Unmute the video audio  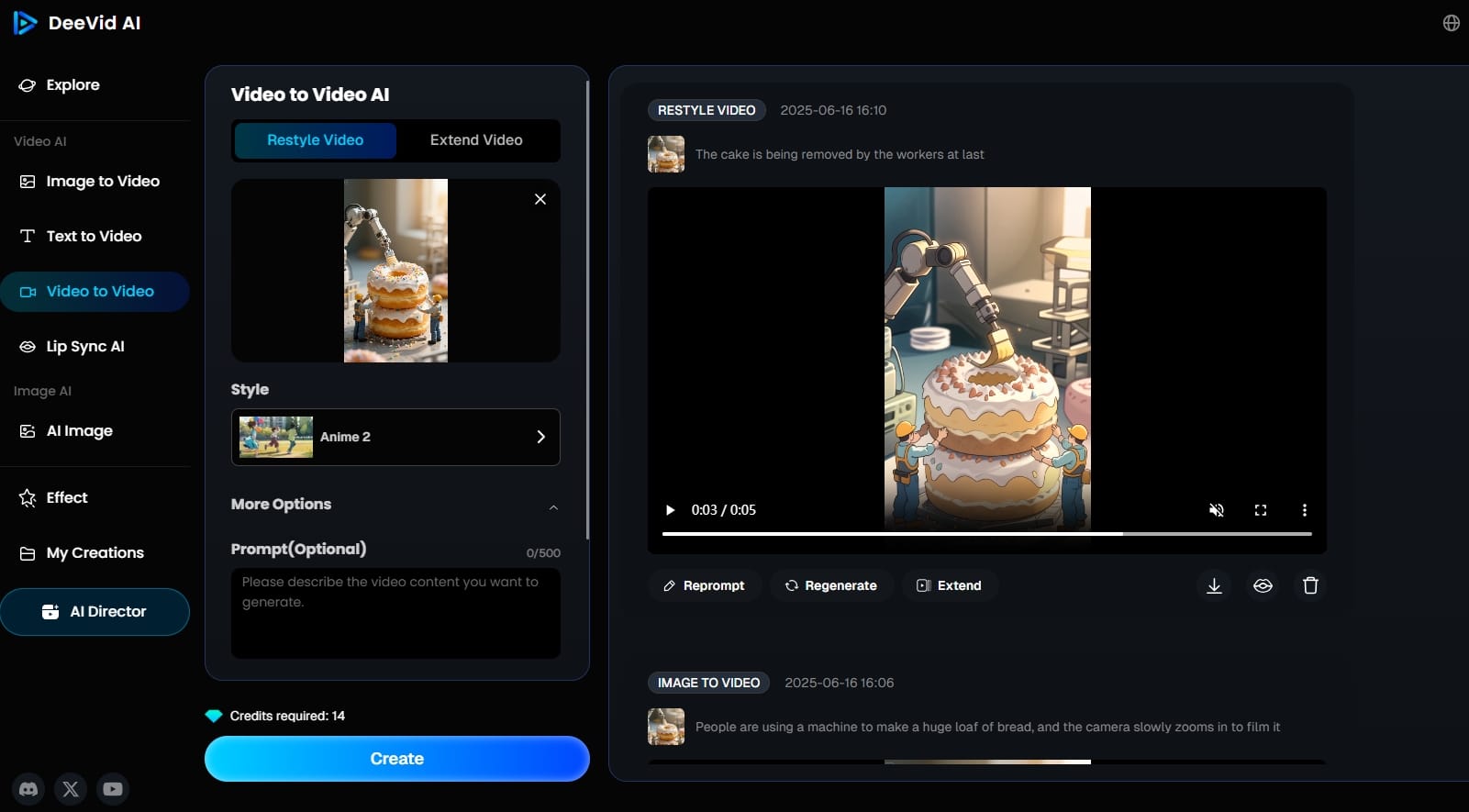coord(1217,510)
